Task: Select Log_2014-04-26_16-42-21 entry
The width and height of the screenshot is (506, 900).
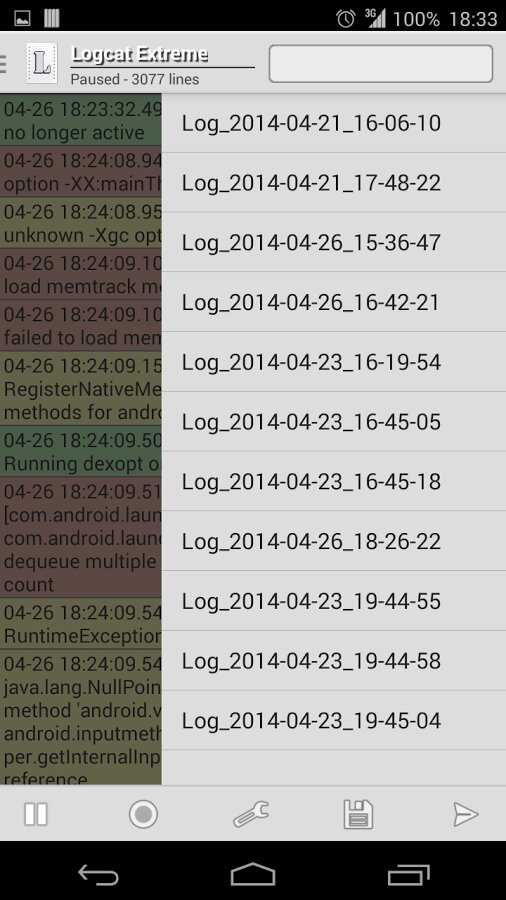Action: tap(334, 302)
